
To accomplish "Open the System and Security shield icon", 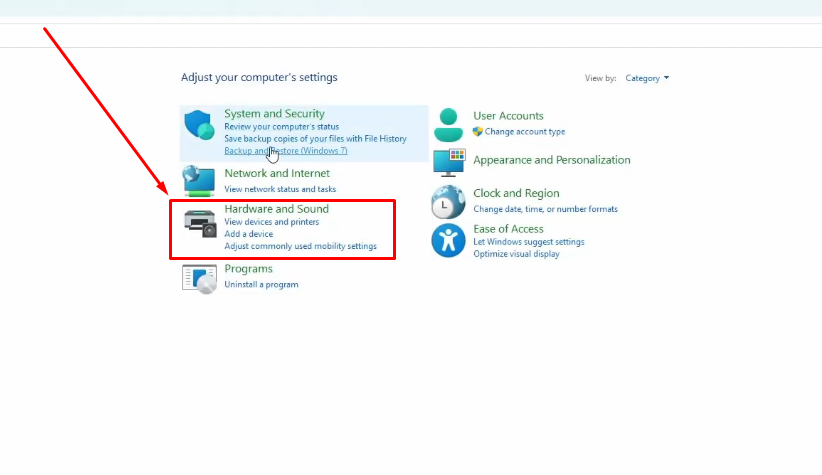I will coord(199,125).
